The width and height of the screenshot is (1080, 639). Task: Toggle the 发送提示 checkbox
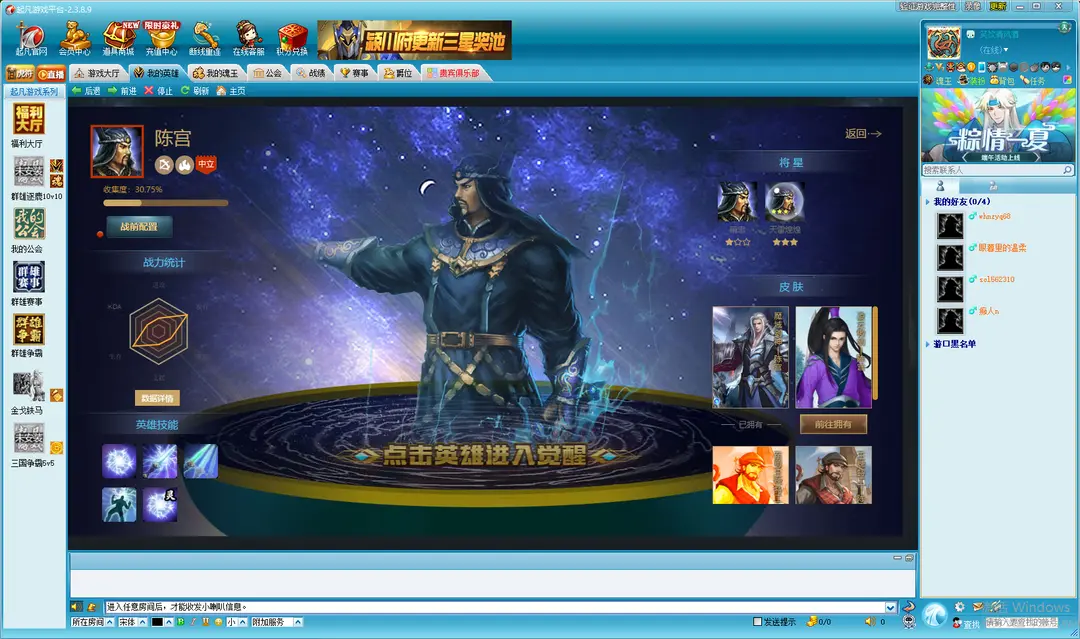click(x=758, y=622)
